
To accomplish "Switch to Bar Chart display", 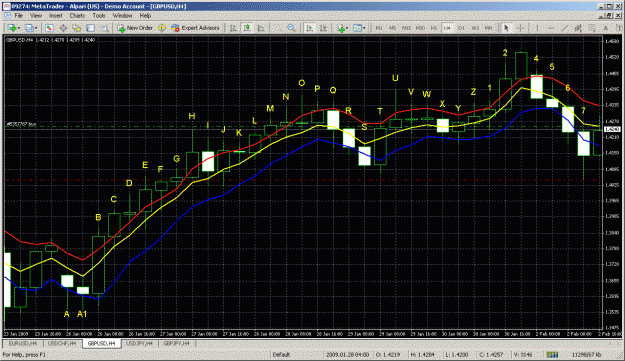I will (x=233, y=28).
